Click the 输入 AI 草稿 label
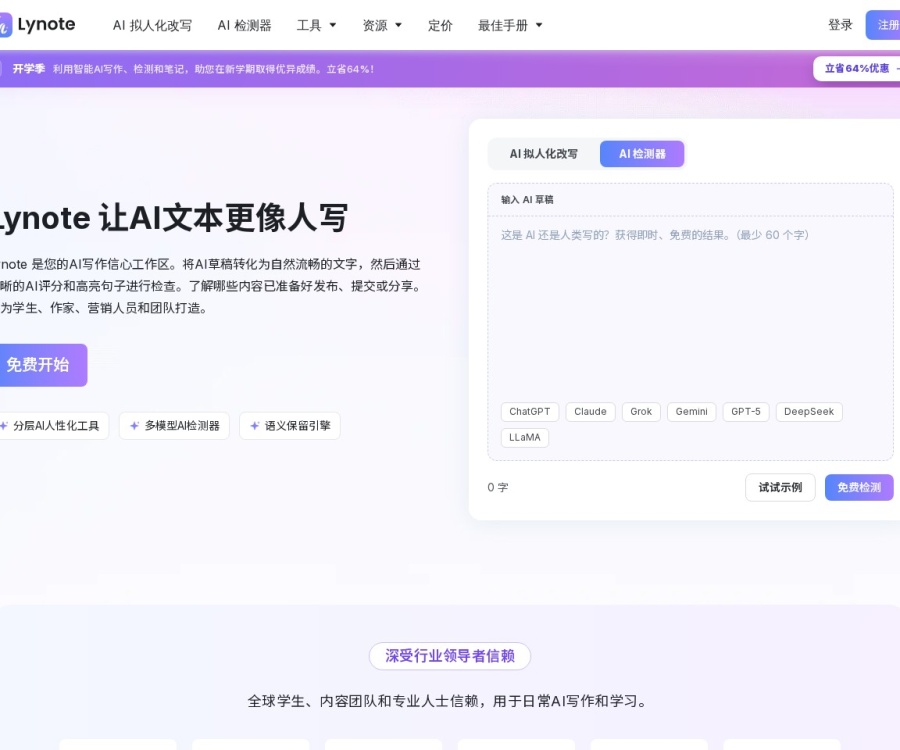900x750 pixels. point(527,200)
